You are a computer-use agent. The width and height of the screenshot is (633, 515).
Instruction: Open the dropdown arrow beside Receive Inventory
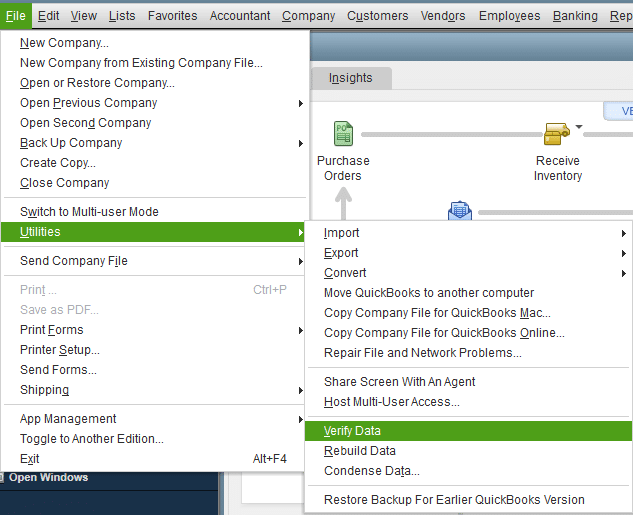(x=579, y=127)
